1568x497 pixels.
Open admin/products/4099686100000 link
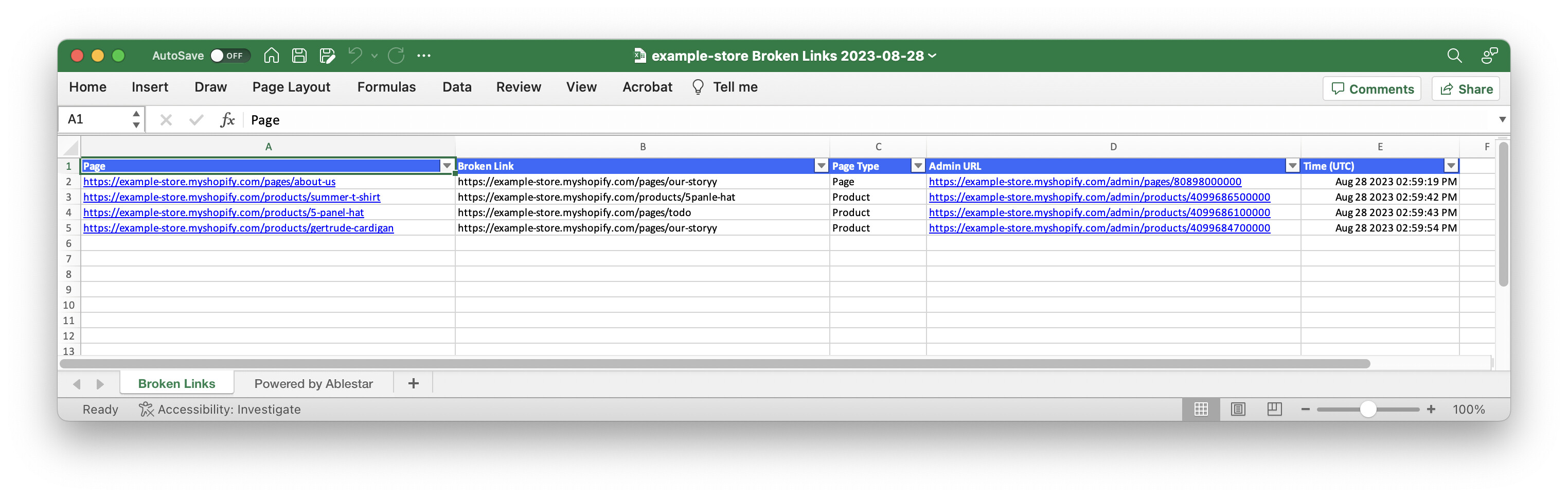(1100, 212)
